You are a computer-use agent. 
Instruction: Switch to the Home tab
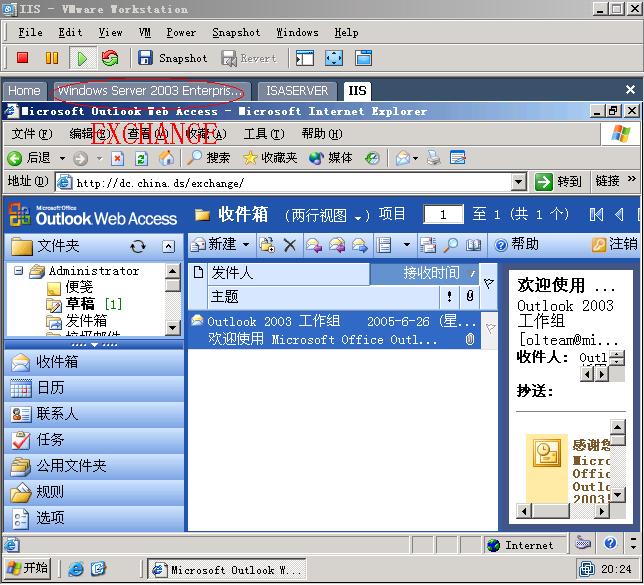[x=24, y=90]
